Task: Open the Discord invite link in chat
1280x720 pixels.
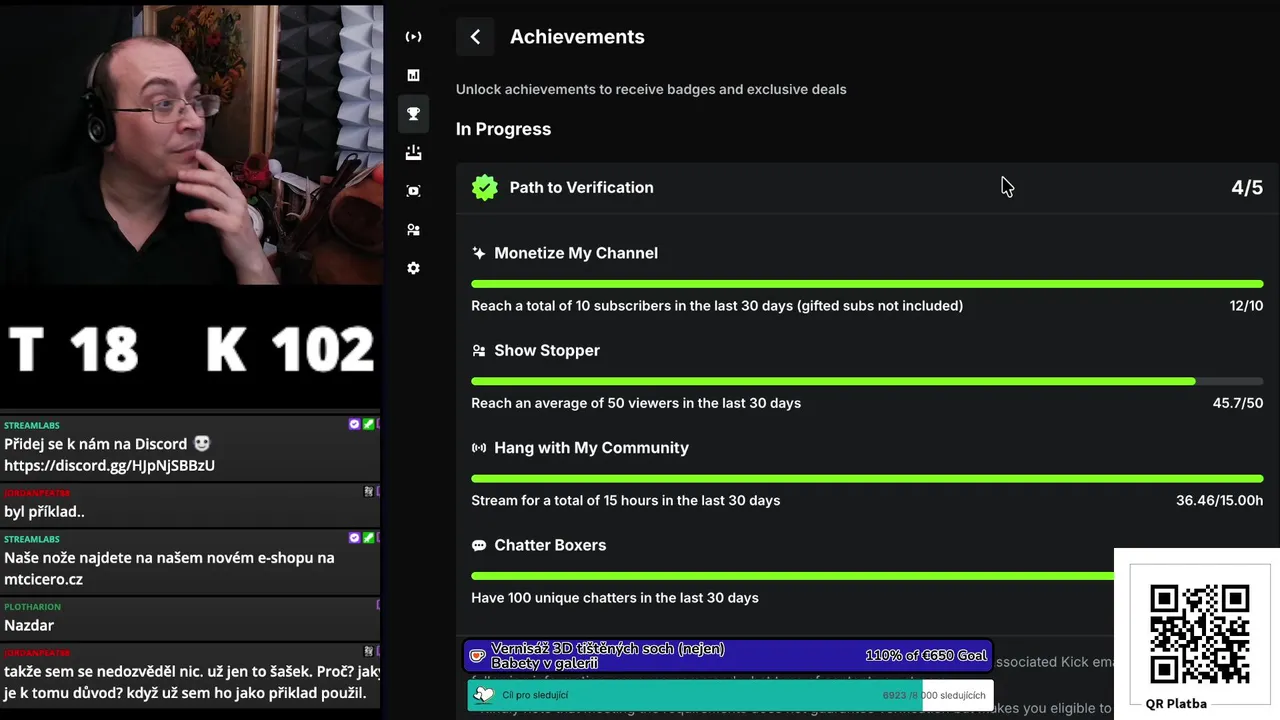Action: 109,465
